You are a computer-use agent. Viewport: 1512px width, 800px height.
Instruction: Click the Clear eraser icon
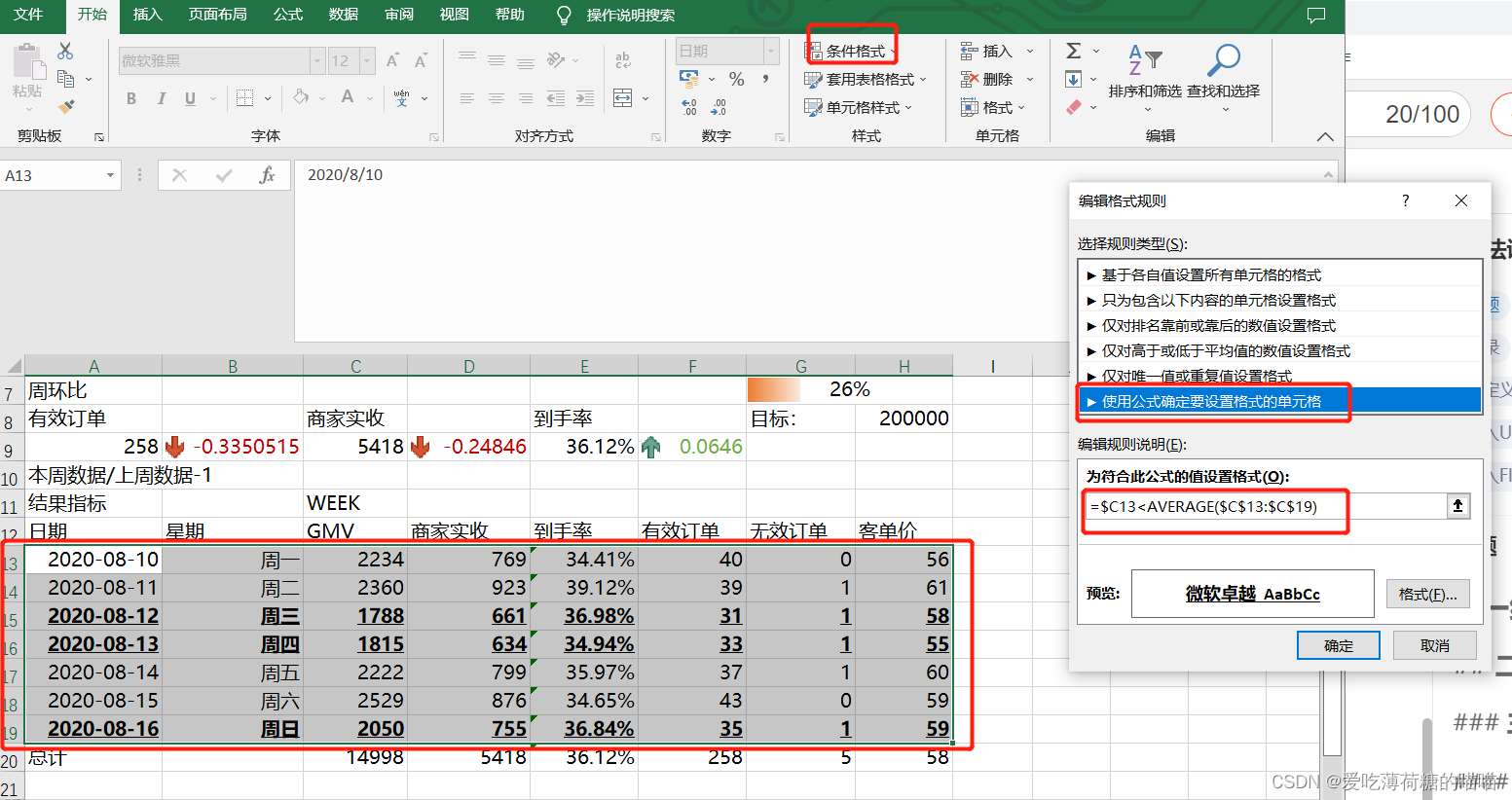(x=1074, y=107)
